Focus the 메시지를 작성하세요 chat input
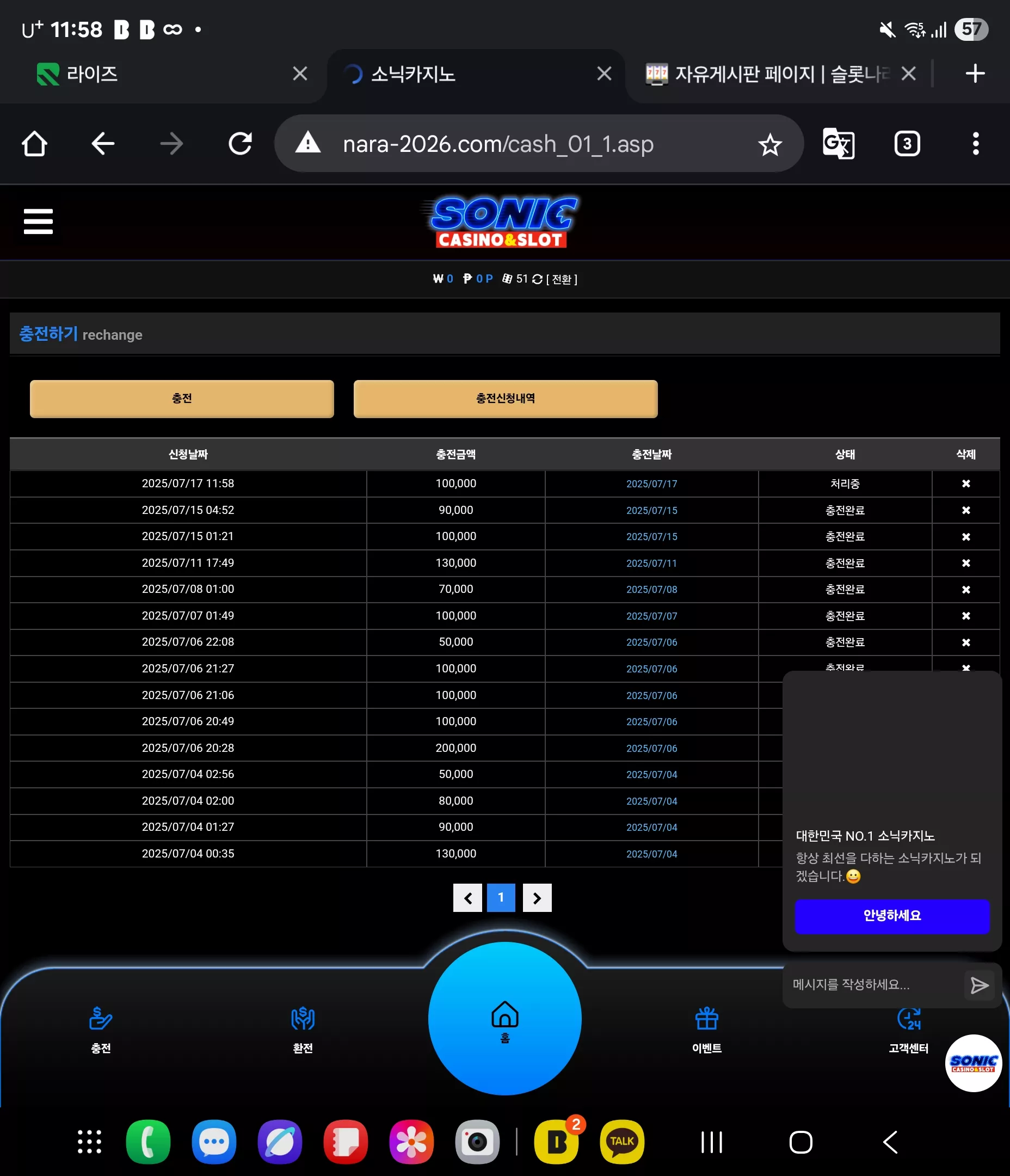Viewport: 1010px width, 1176px height. coord(874,985)
